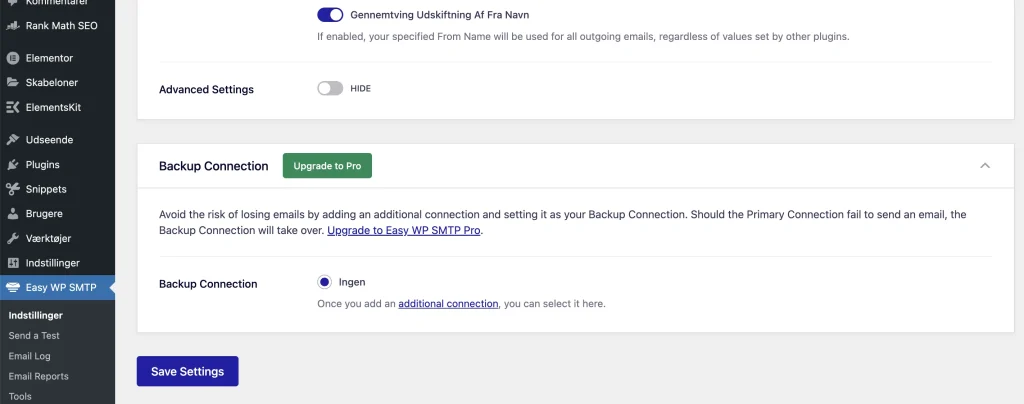Click the Elementor logo icon in sidebar
The image size is (1024, 404).
tap(12, 58)
